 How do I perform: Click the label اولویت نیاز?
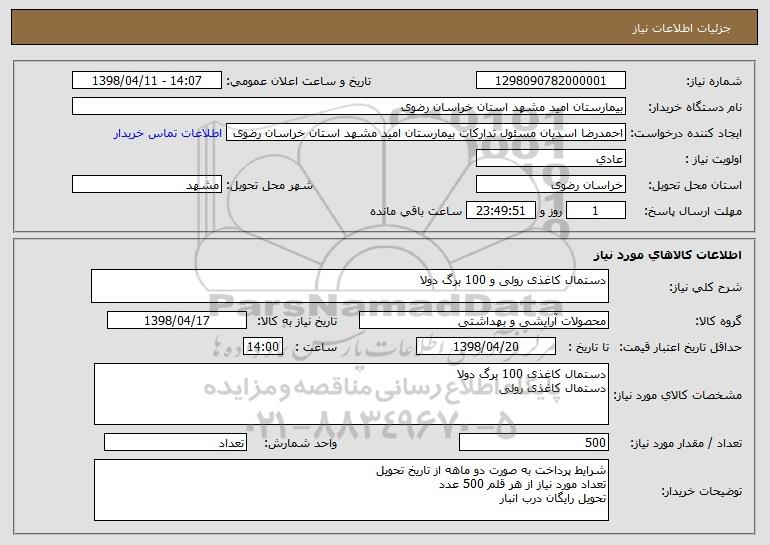[714, 159]
